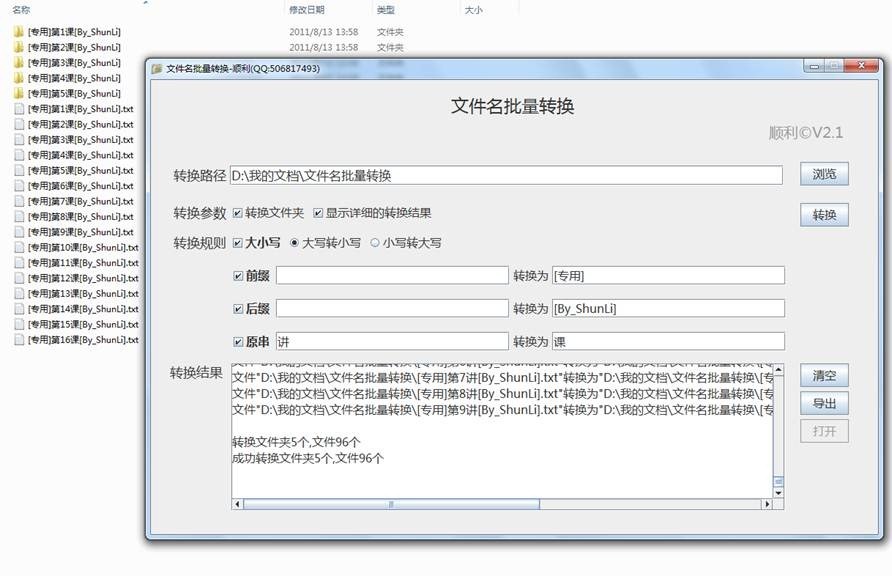Click file icon of [专用]第2课[By_ShunLi].txt
The height and width of the screenshot is (576, 892).
(19, 124)
